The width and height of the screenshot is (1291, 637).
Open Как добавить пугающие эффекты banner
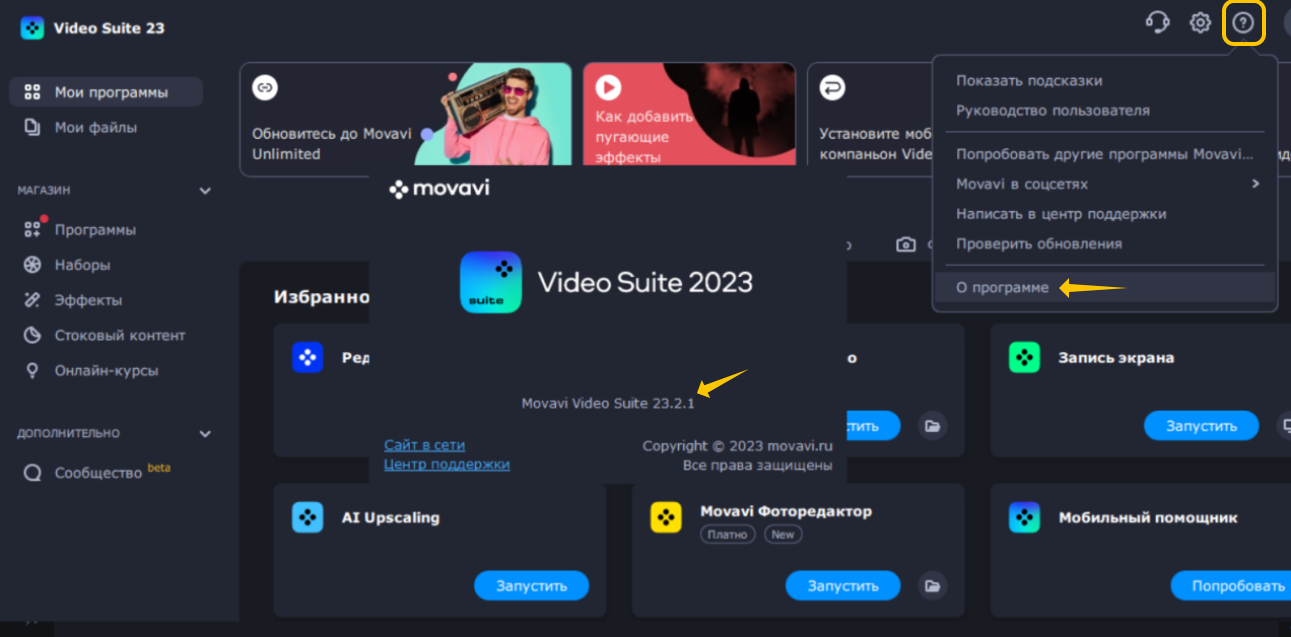pos(689,114)
